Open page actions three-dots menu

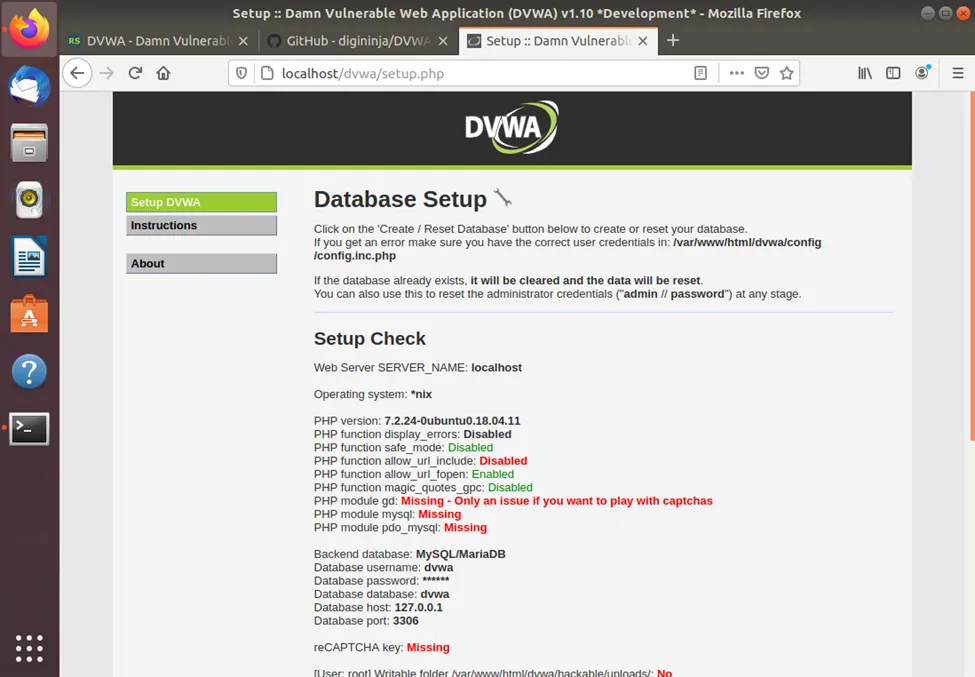click(x=737, y=73)
